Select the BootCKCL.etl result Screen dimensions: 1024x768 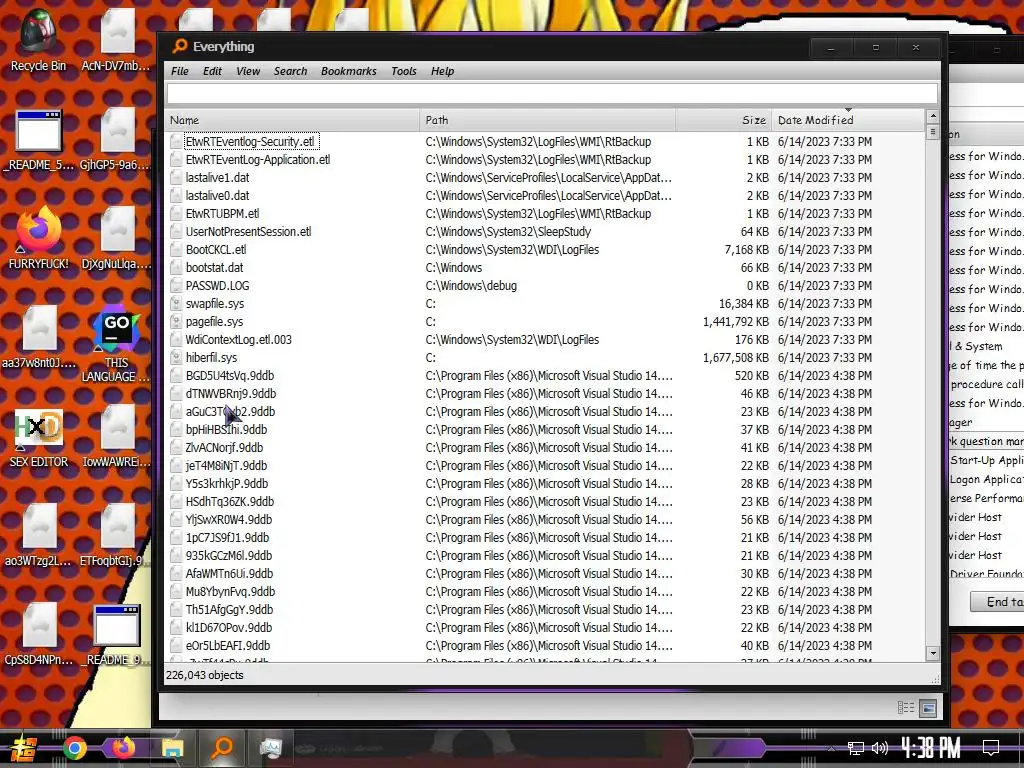(x=546, y=249)
